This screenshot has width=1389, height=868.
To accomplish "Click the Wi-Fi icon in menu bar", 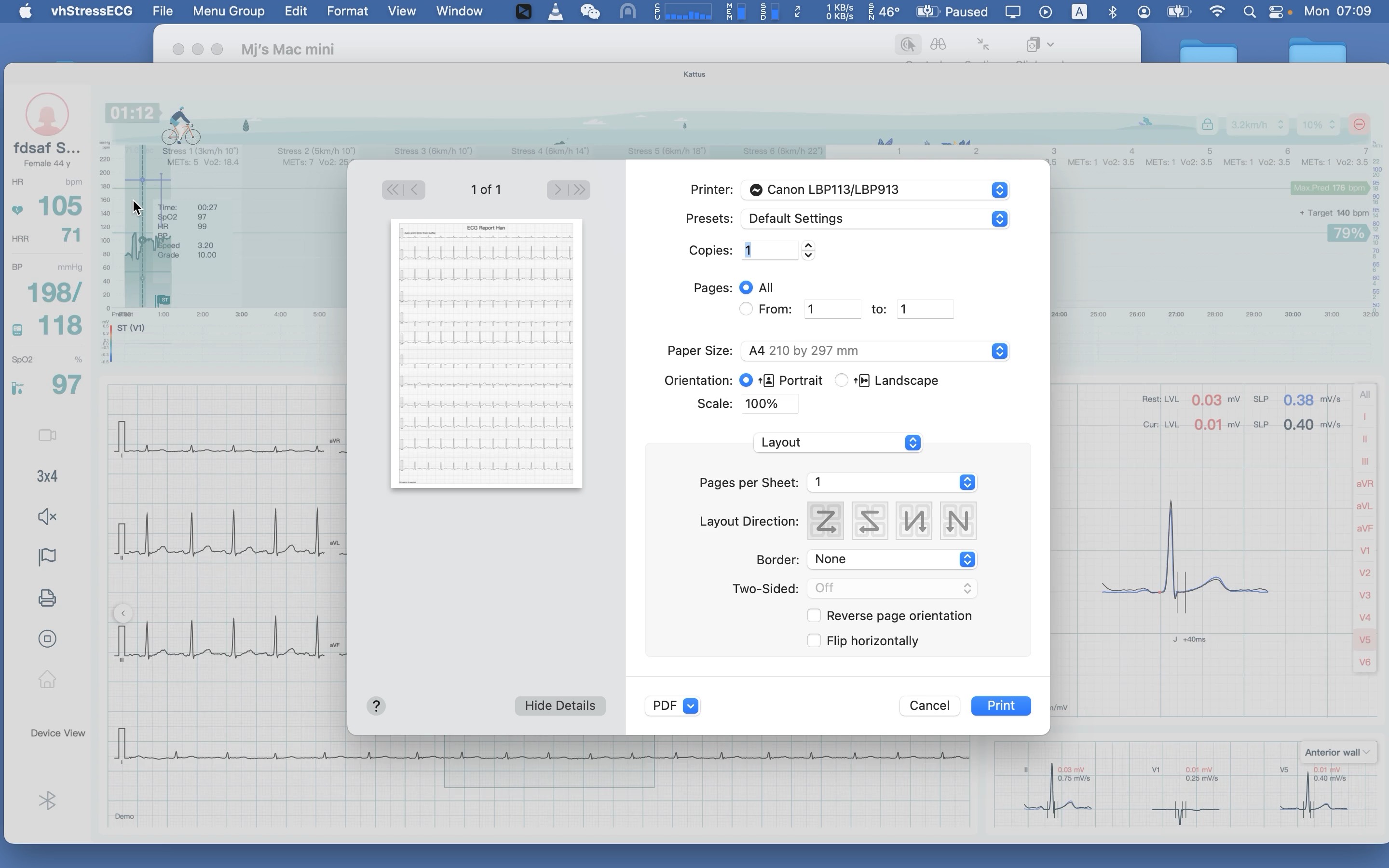I will tap(1217, 12).
